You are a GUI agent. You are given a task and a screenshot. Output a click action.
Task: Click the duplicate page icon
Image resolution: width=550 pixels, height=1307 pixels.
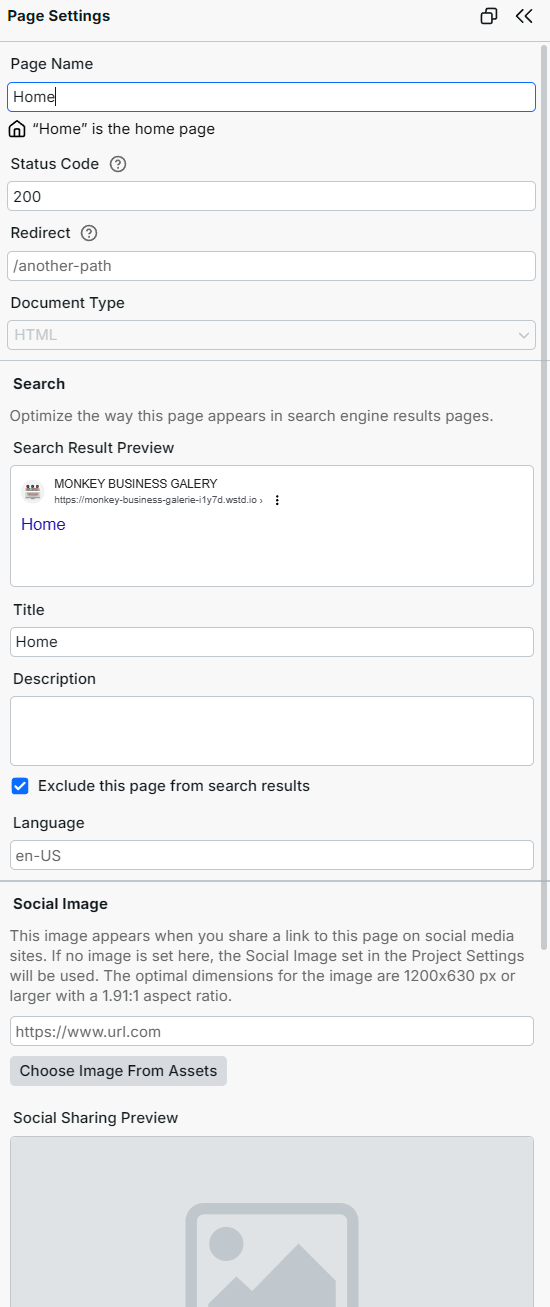[489, 16]
